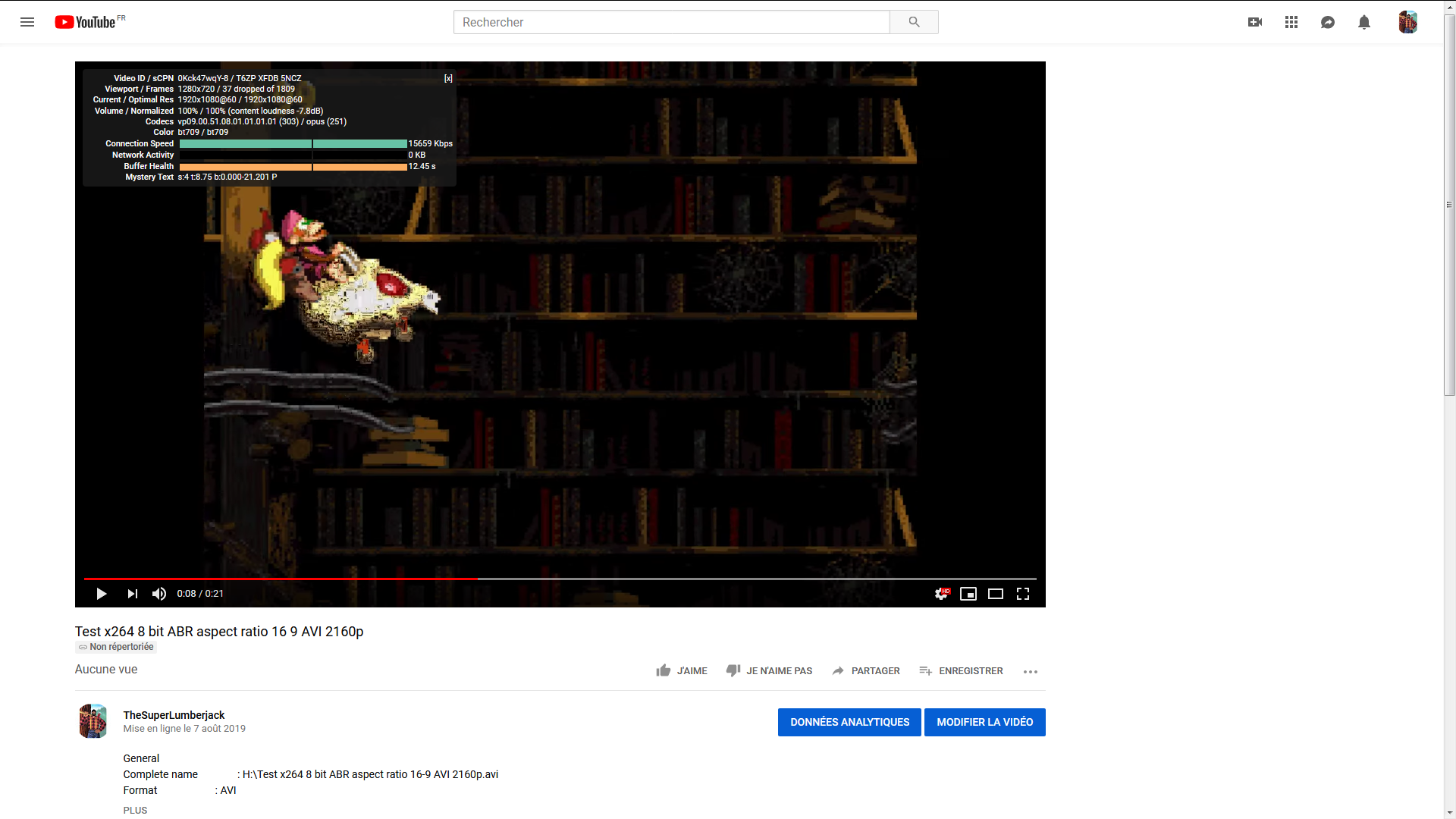Click MODIFIER LA VIDÉO
The width and height of the screenshot is (1456, 819).
coord(985,722)
